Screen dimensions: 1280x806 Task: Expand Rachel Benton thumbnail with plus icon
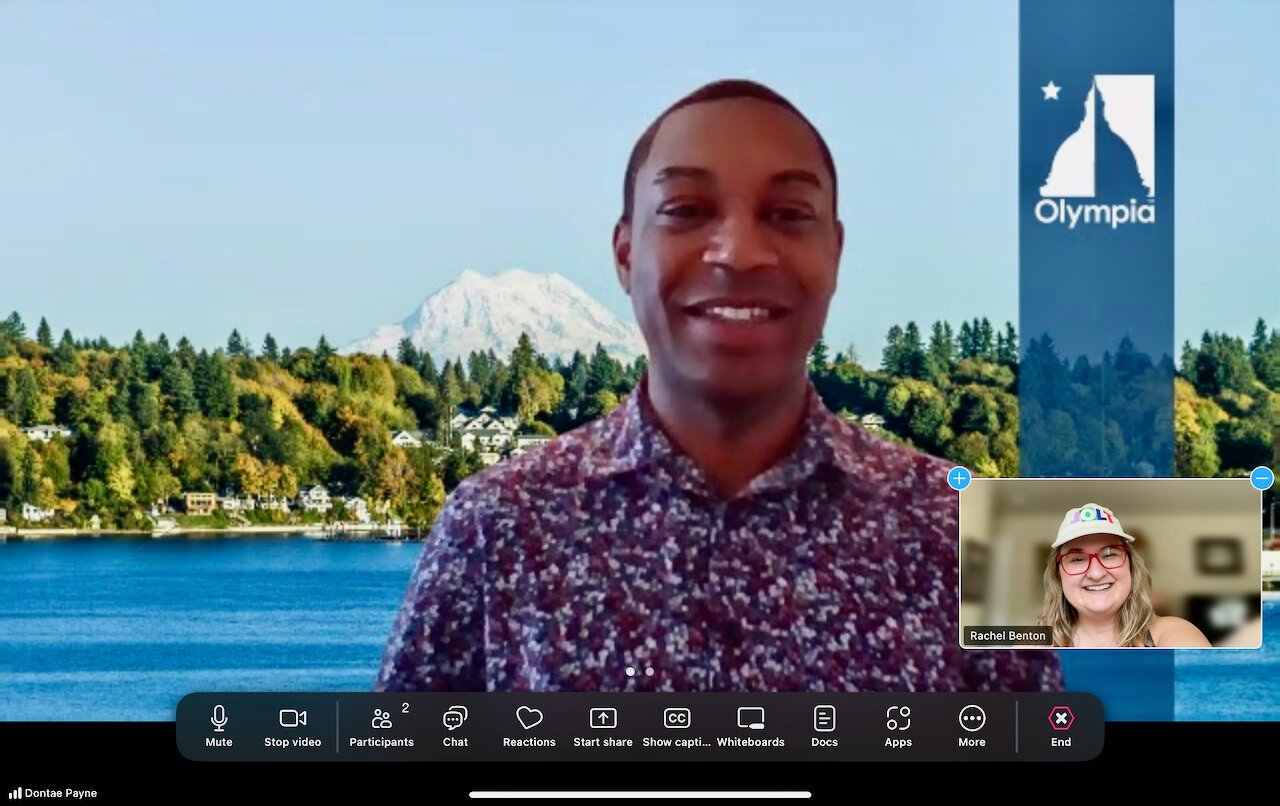[x=959, y=478]
